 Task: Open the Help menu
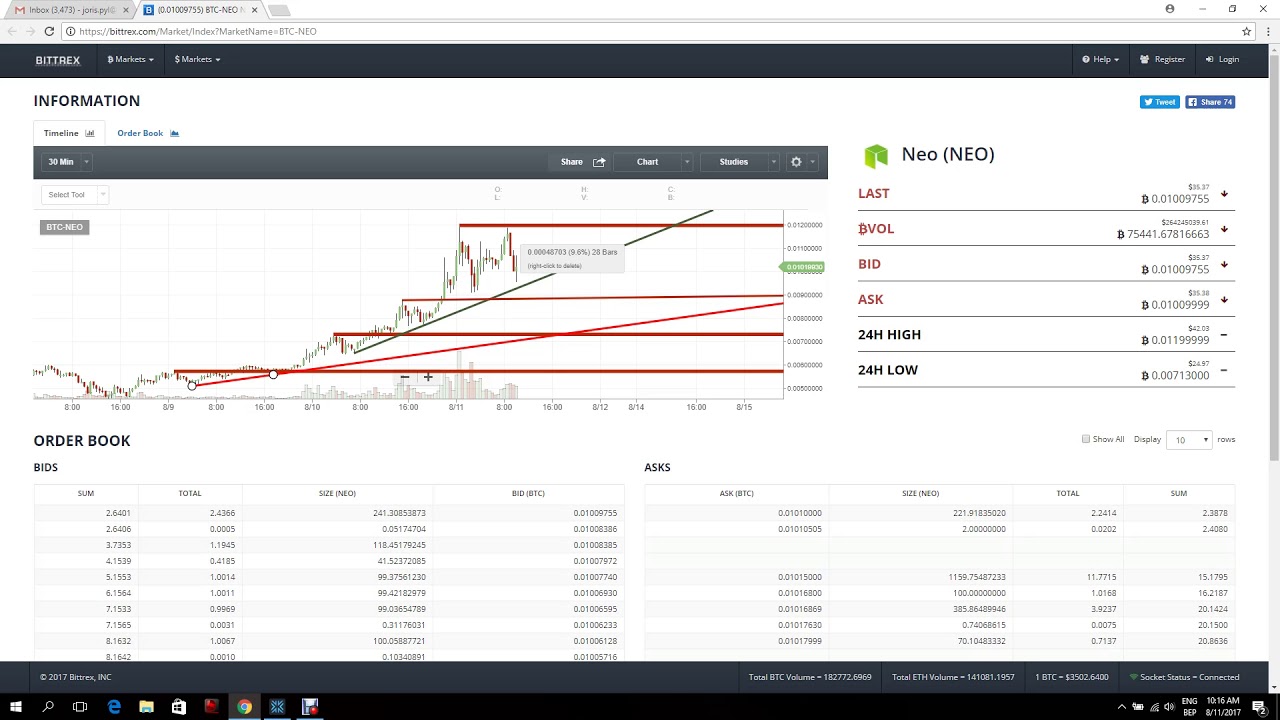(1100, 59)
